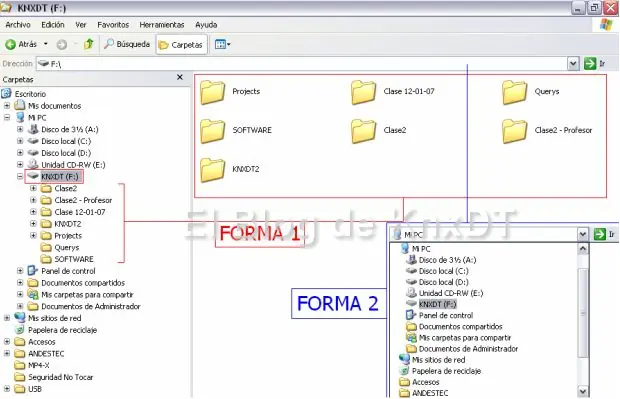Click the Dirección address field showing F:\
This screenshot has width=620, height=399.
(302, 64)
